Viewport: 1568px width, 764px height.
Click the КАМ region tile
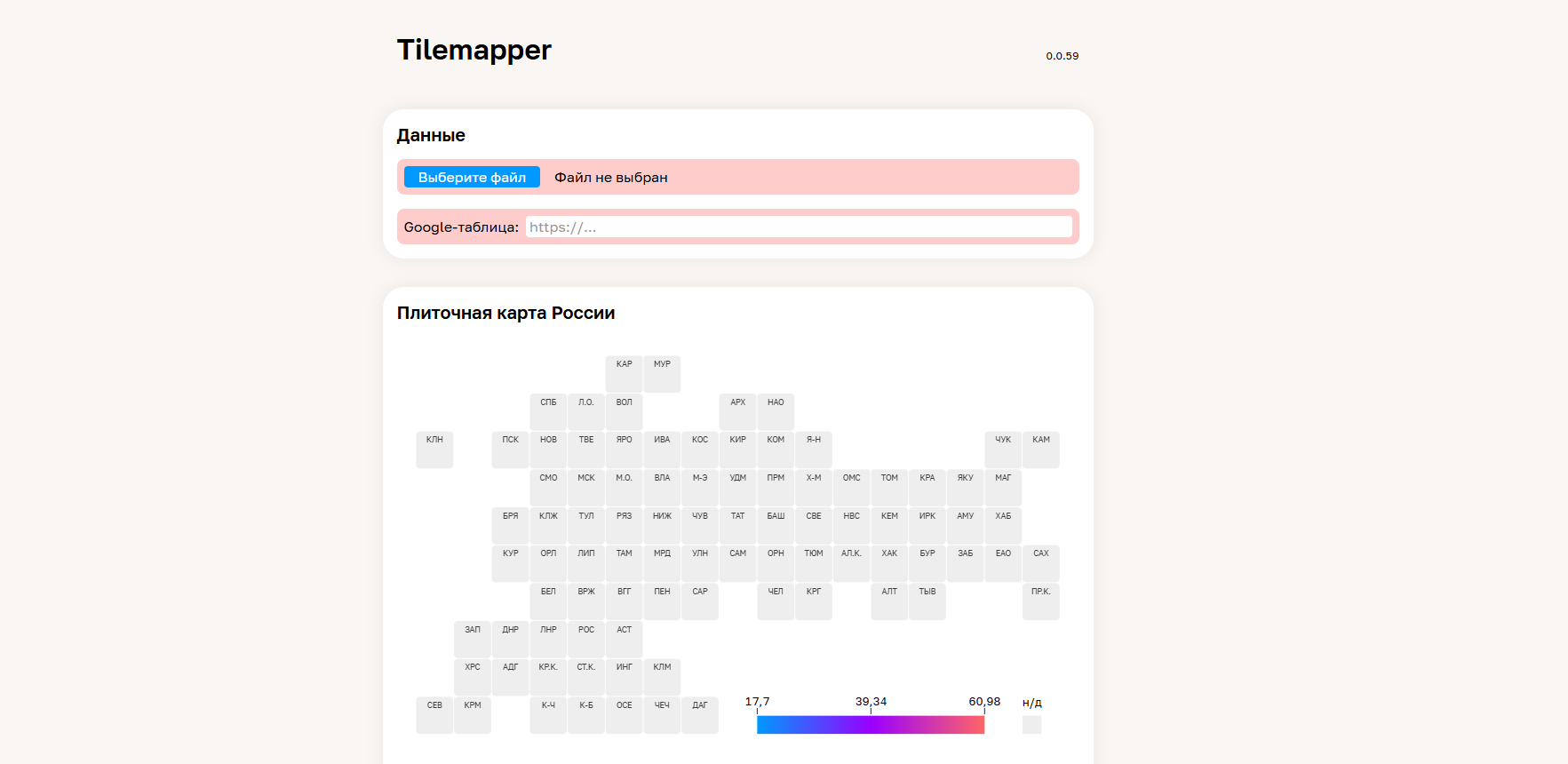tap(1041, 450)
